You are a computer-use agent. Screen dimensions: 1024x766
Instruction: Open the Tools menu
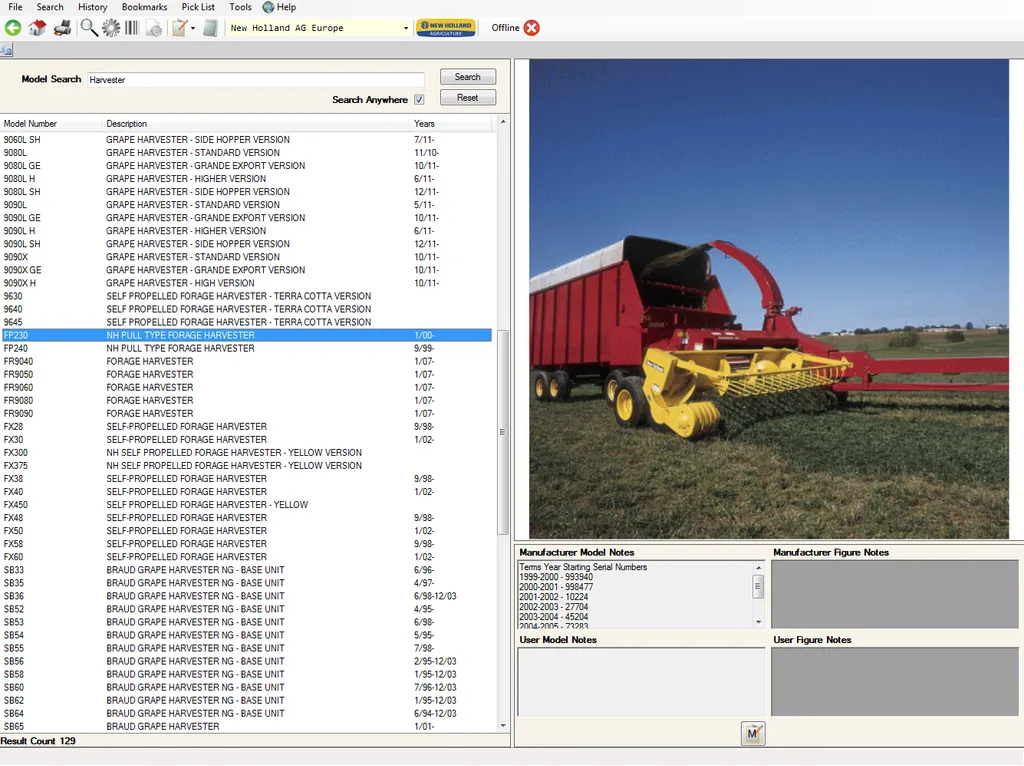240,7
